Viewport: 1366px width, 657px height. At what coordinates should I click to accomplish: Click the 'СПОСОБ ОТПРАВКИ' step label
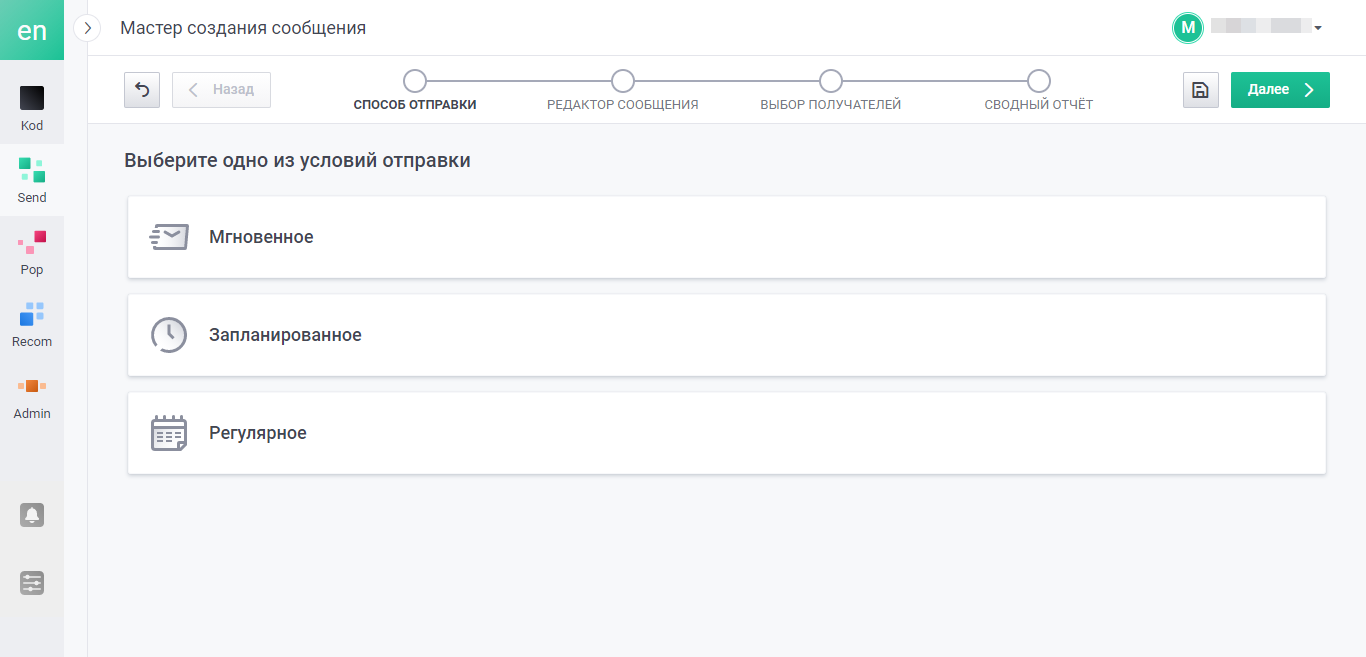tap(415, 105)
